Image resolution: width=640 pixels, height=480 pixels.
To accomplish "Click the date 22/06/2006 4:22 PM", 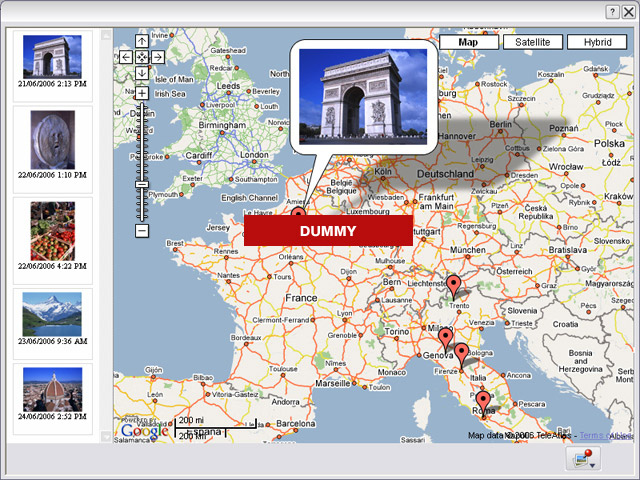I will pyautogui.click(x=52, y=266).
